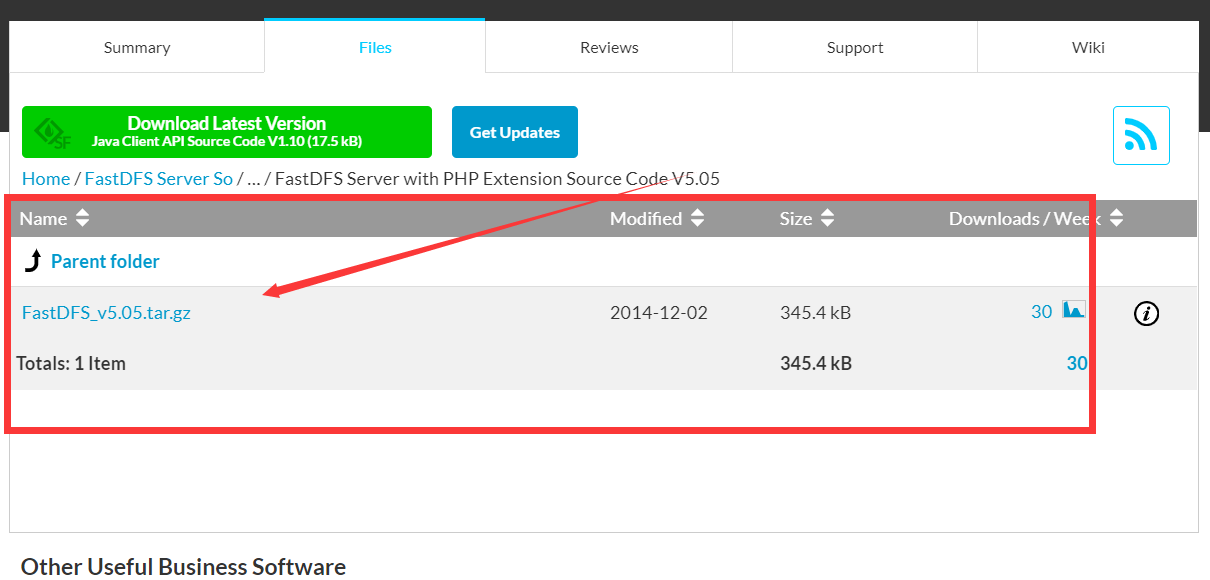Open the Wiki tab
This screenshot has width=1210, height=580.
tap(1087, 46)
